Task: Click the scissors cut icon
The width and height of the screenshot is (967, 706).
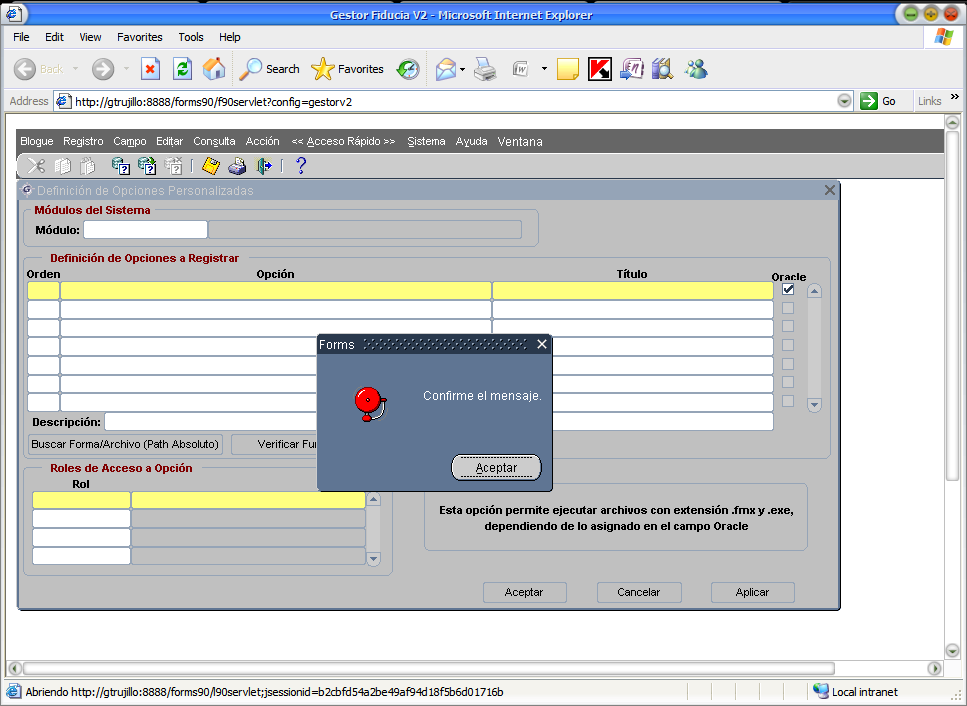Action: click(x=36, y=166)
